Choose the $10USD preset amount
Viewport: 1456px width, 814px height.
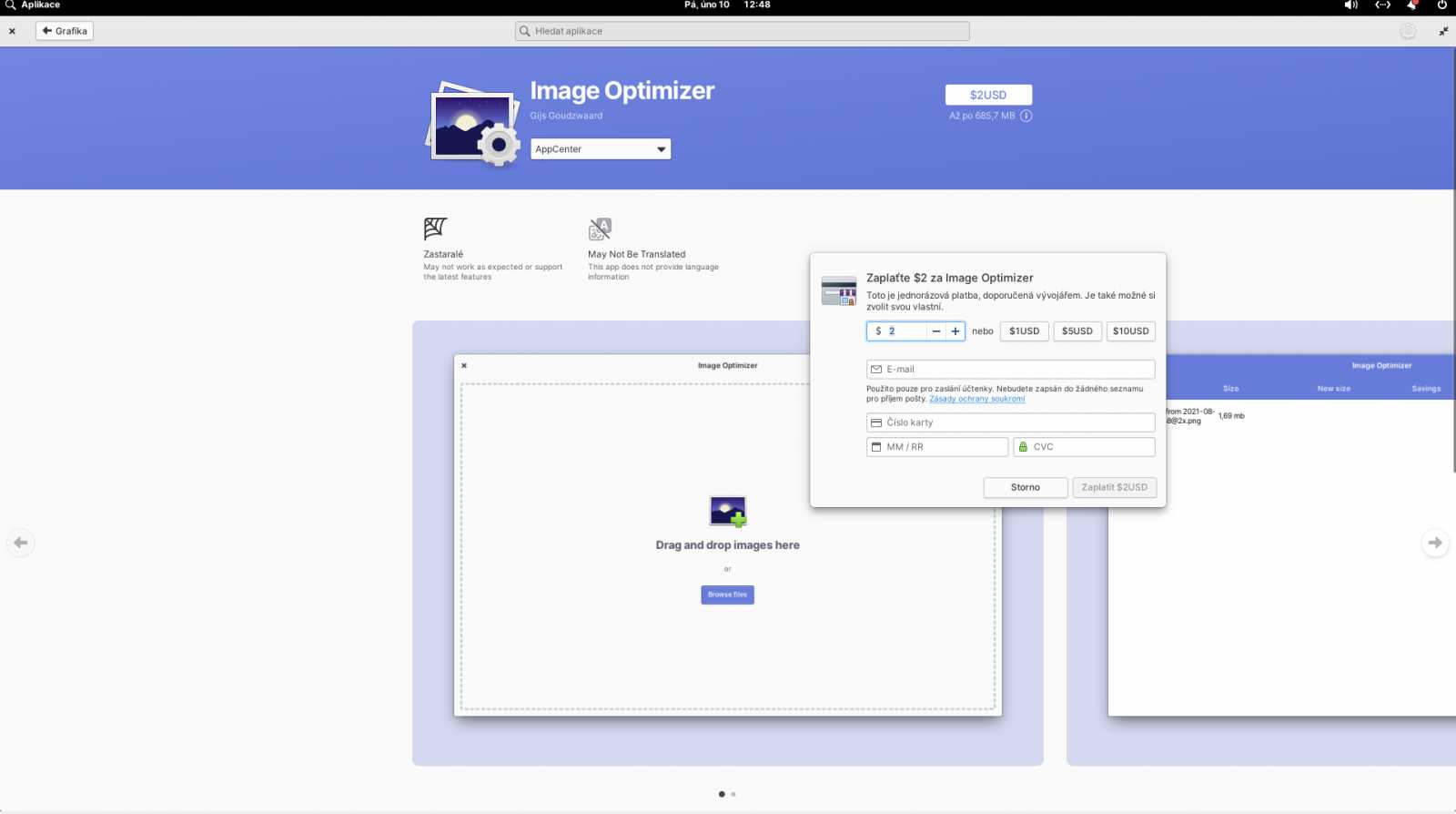(x=1131, y=331)
